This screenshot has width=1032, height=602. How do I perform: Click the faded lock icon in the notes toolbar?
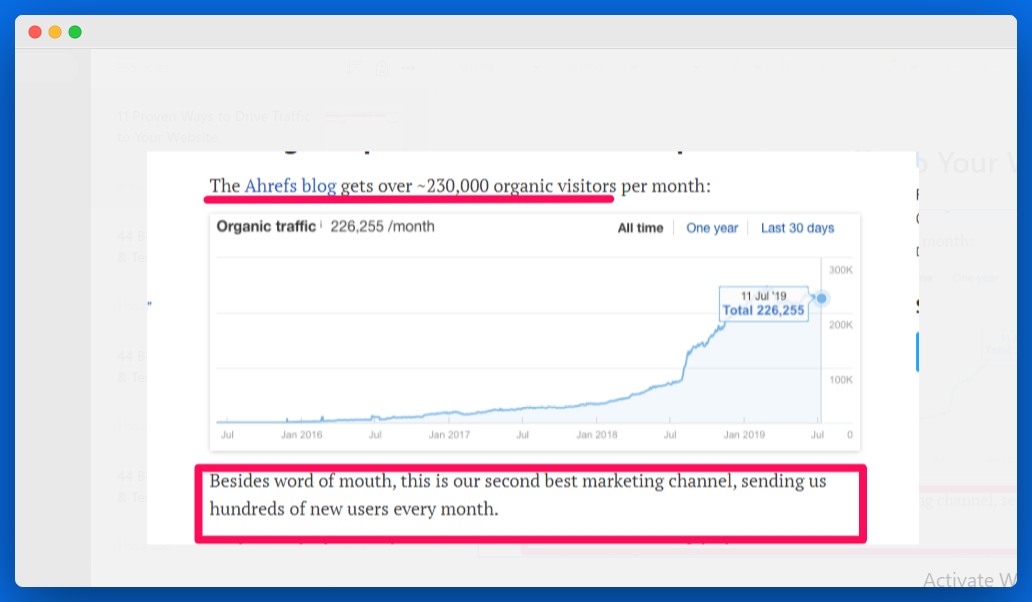(x=382, y=68)
